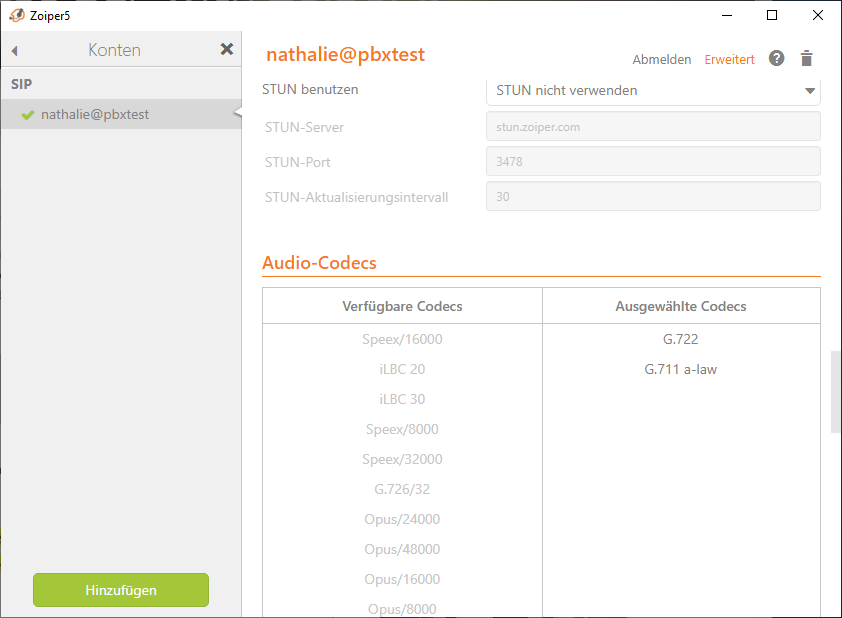Click the STUN-Port field
The height and width of the screenshot is (618, 842).
(652, 162)
